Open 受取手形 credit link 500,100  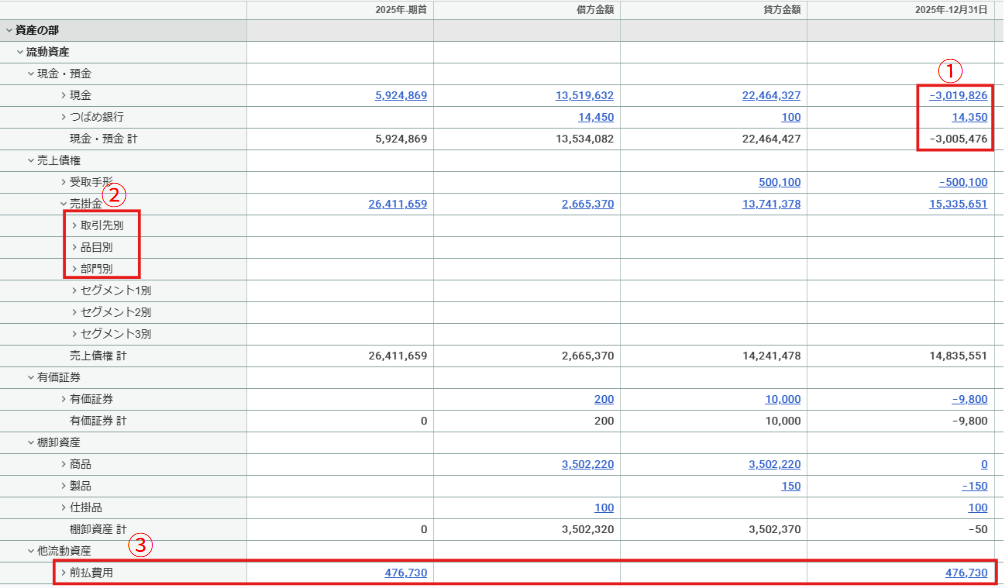point(780,182)
